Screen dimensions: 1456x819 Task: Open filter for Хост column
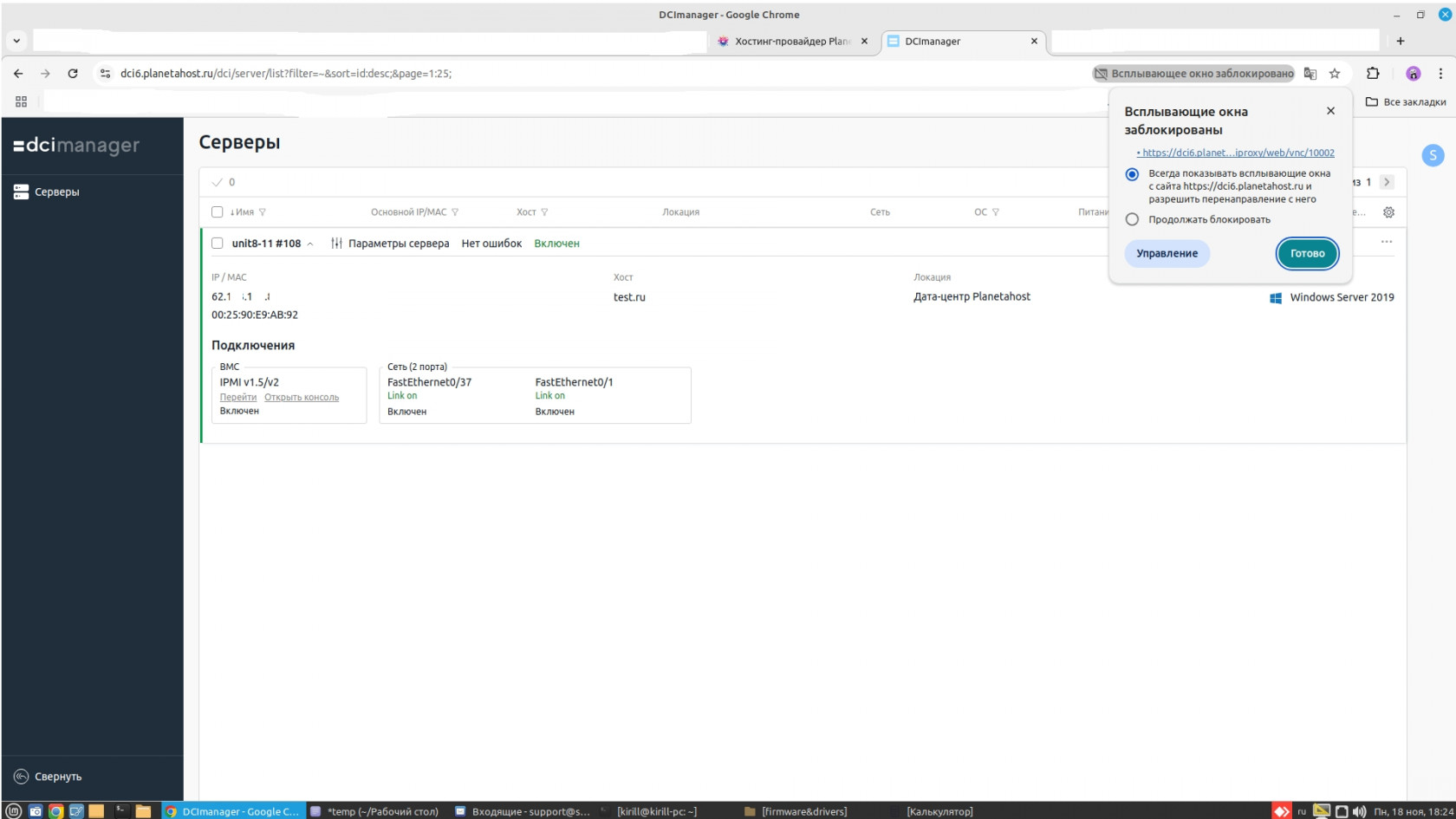(544, 212)
